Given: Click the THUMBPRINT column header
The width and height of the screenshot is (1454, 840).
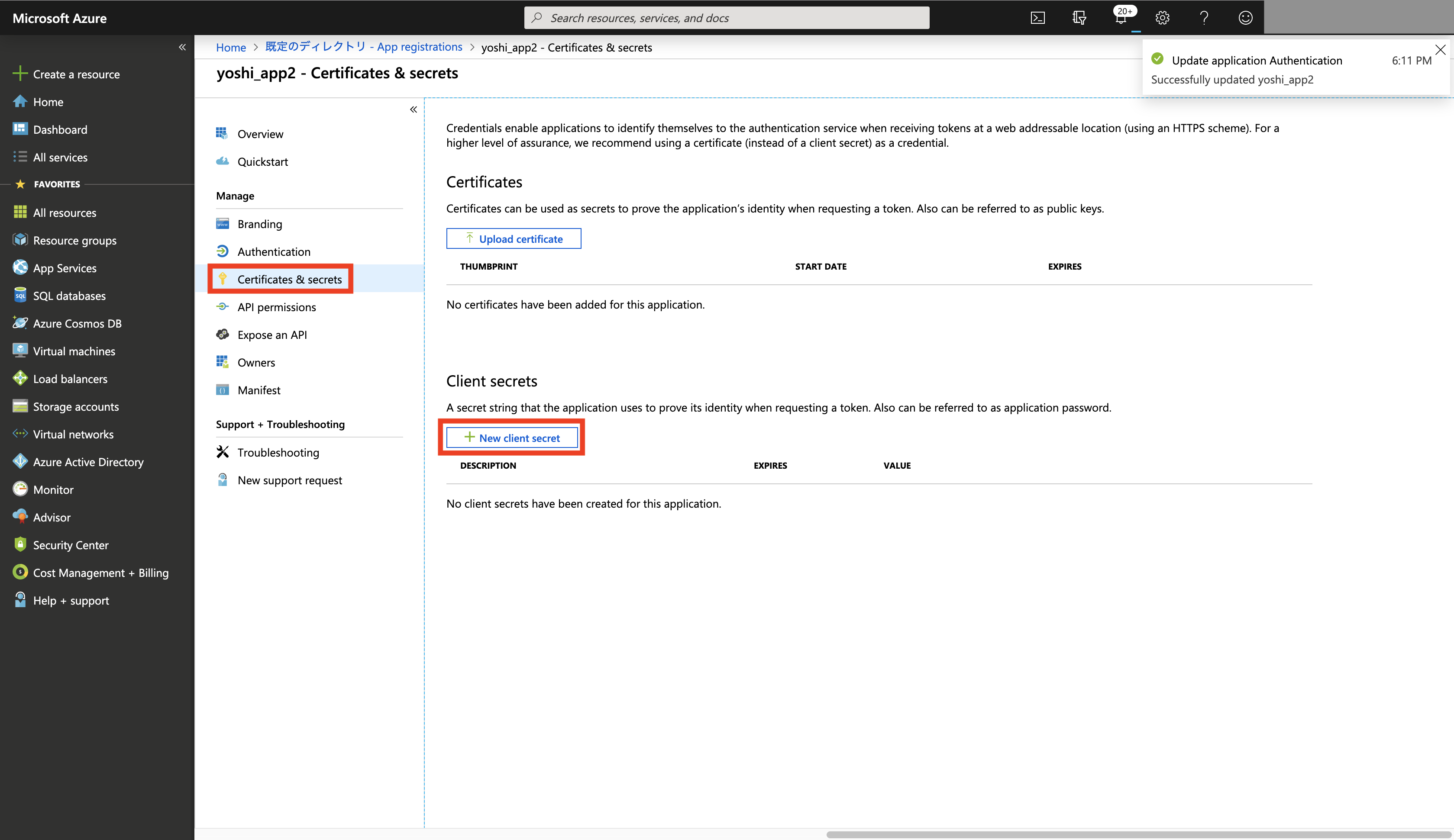Looking at the screenshot, I should coord(489,266).
